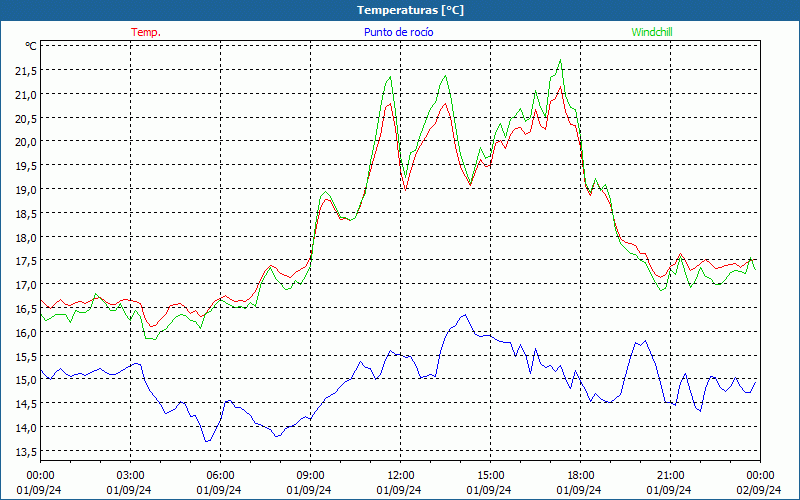This screenshot has height=500, width=800.
Task: Click the '20,0' y-axis value
Action: tap(26, 142)
